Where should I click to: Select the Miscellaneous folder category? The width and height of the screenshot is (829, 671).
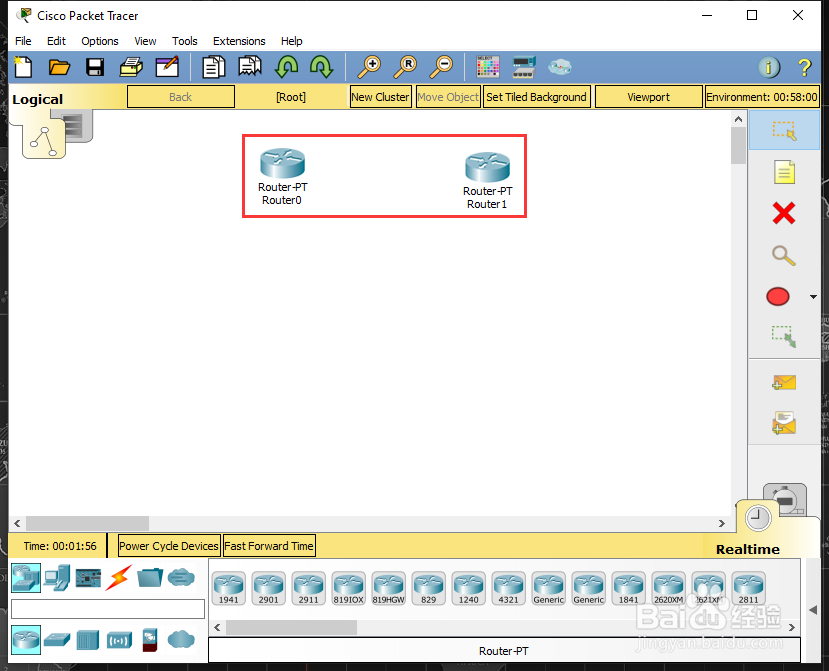point(150,577)
